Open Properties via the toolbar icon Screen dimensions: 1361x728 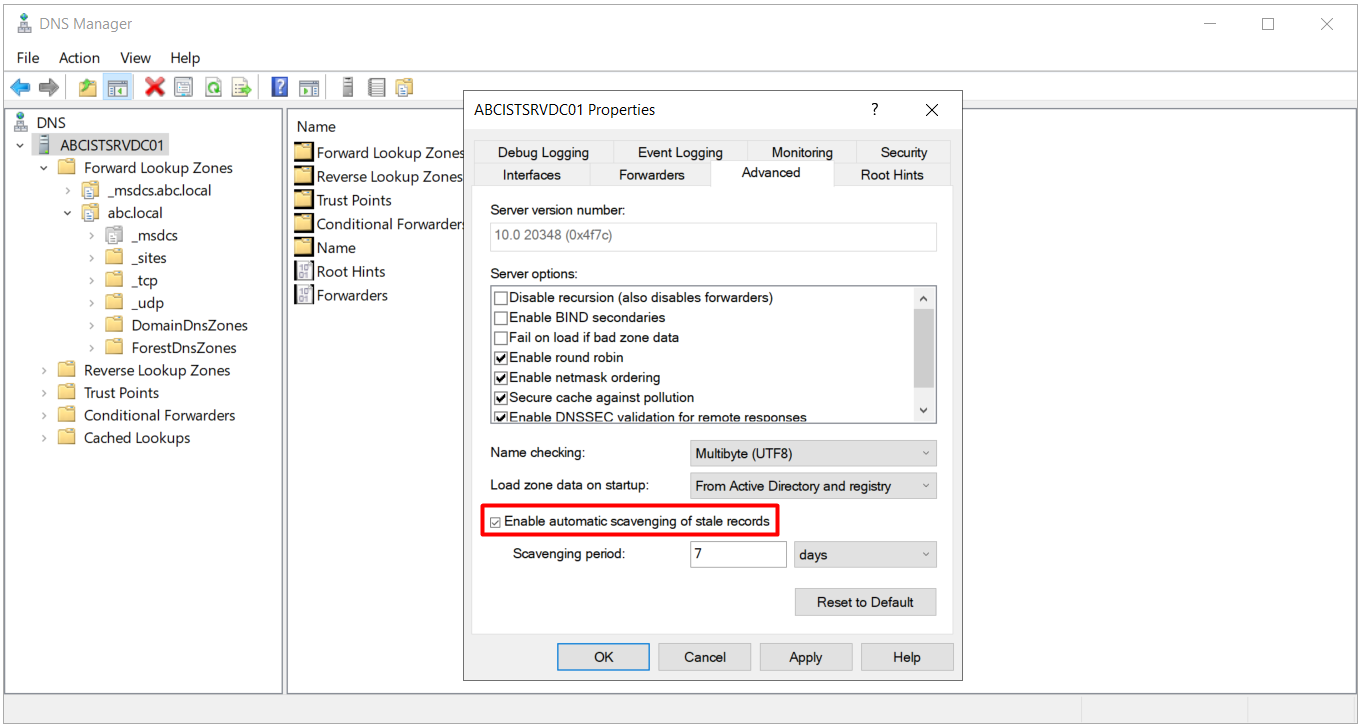point(183,87)
